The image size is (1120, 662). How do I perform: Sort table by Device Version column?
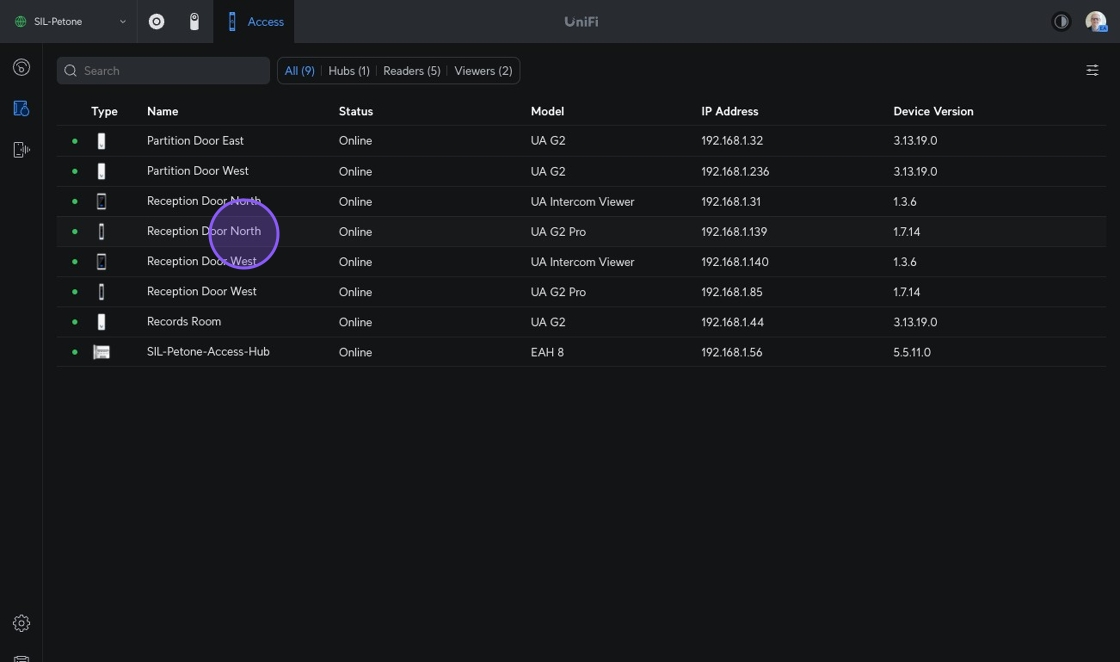pyautogui.click(x=933, y=111)
